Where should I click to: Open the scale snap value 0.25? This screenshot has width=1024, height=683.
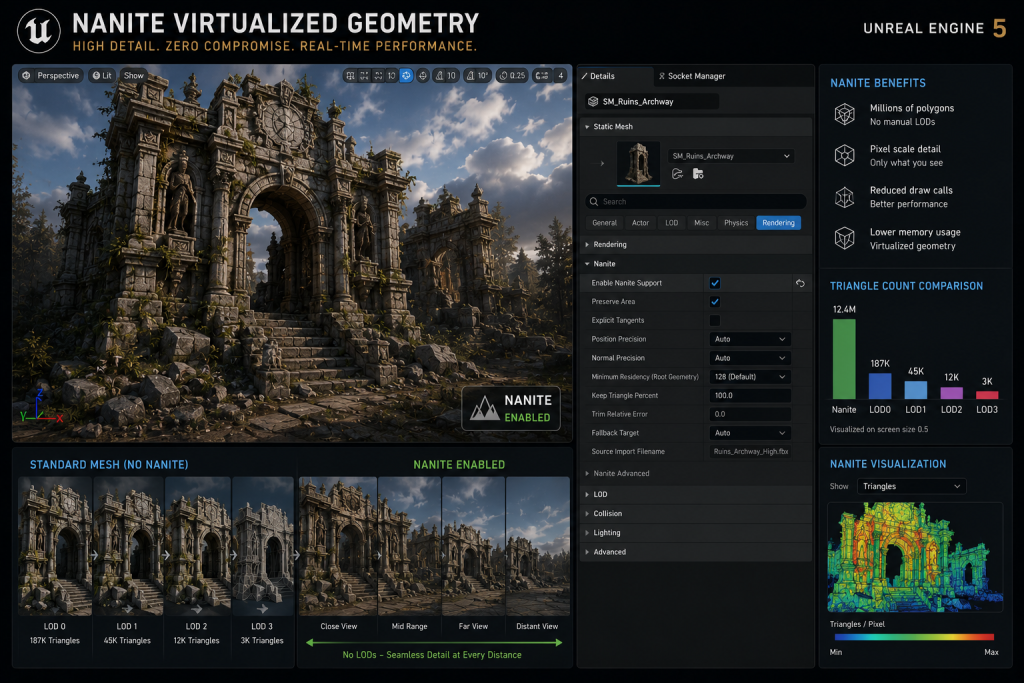(x=517, y=76)
